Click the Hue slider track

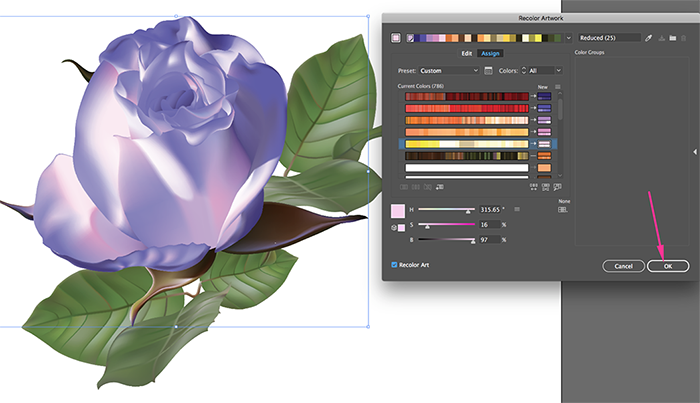tap(446, 209)
